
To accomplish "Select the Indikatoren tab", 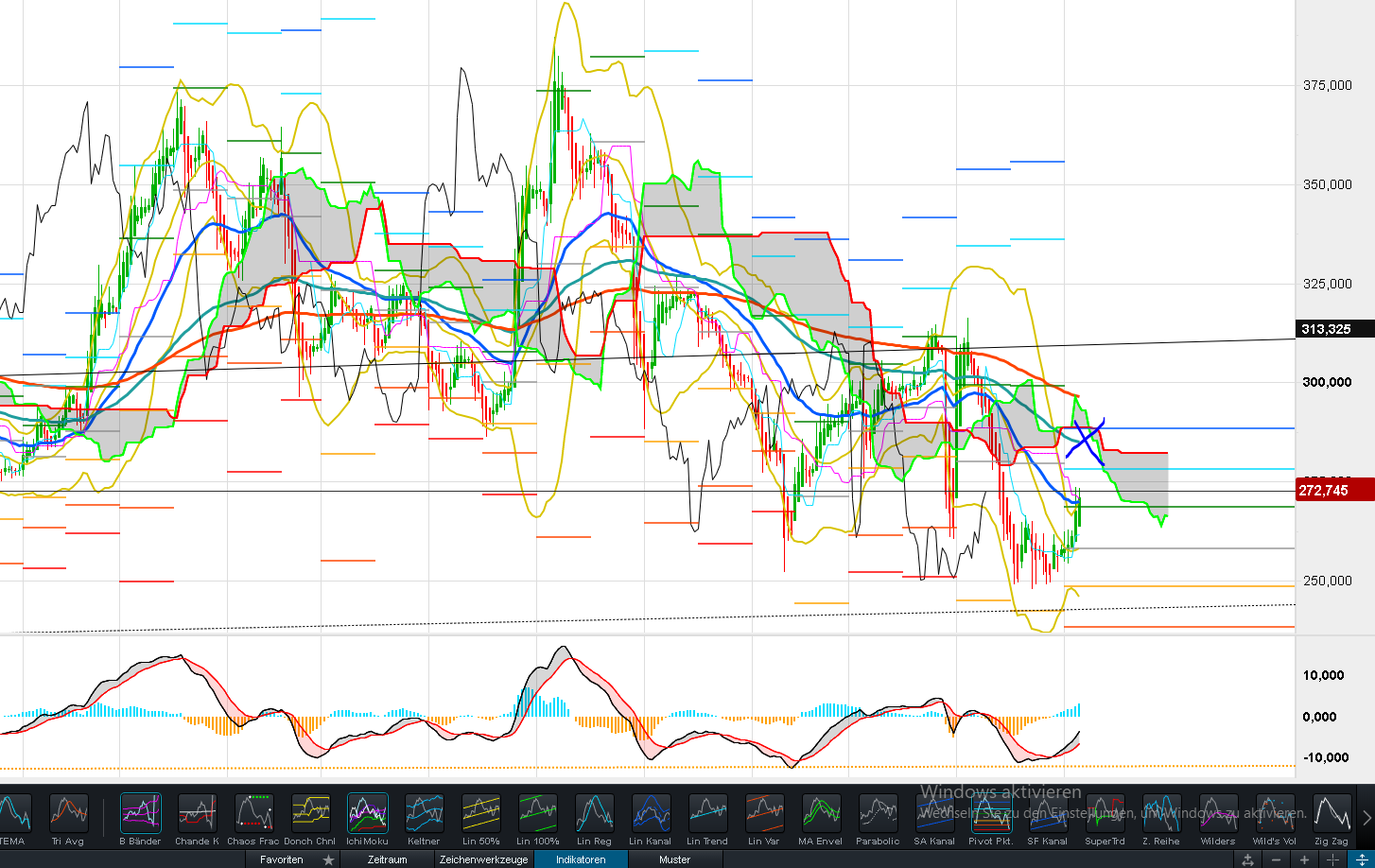I will (x=582, y=859).
